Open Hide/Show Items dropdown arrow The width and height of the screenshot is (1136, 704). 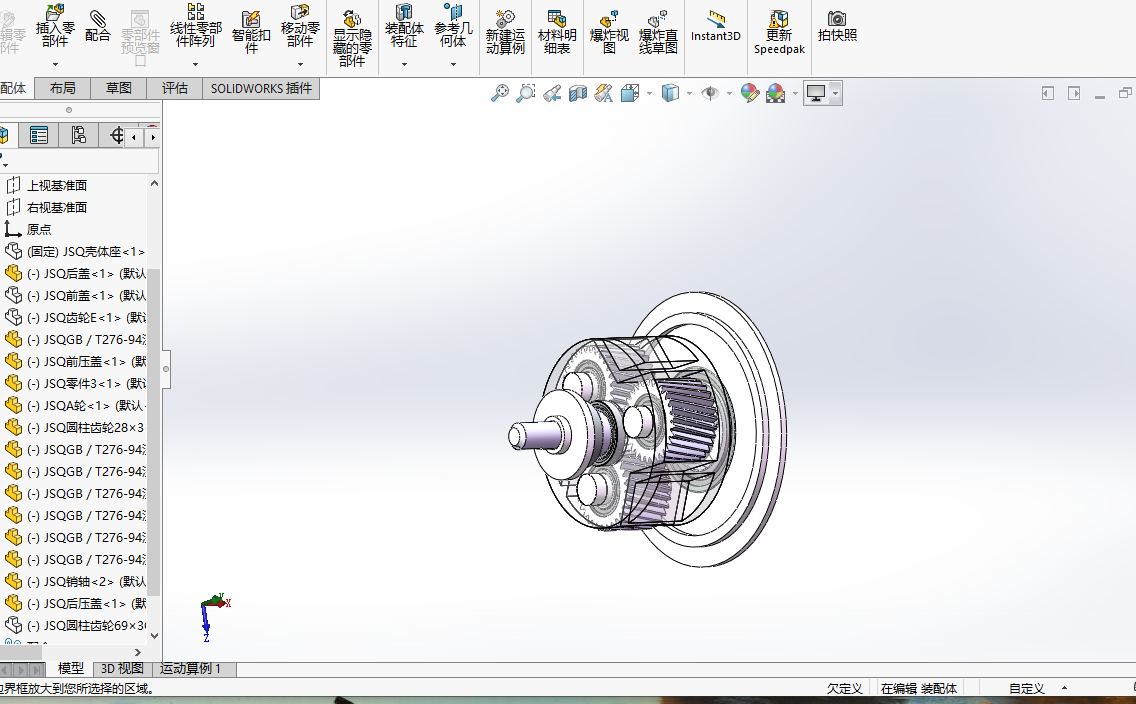point(729,93)
